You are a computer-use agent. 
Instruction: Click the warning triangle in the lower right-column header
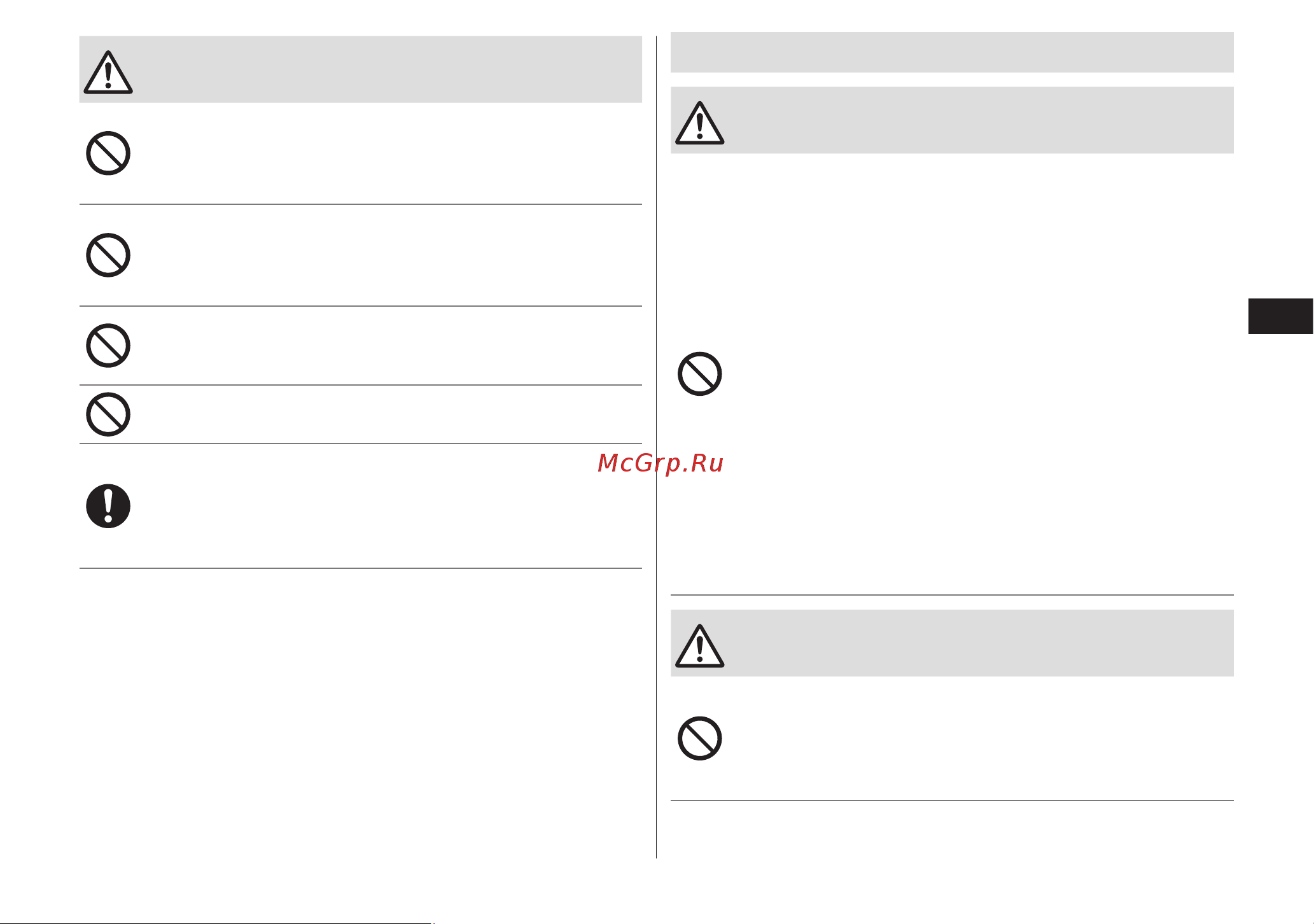[x=699, y=646]
